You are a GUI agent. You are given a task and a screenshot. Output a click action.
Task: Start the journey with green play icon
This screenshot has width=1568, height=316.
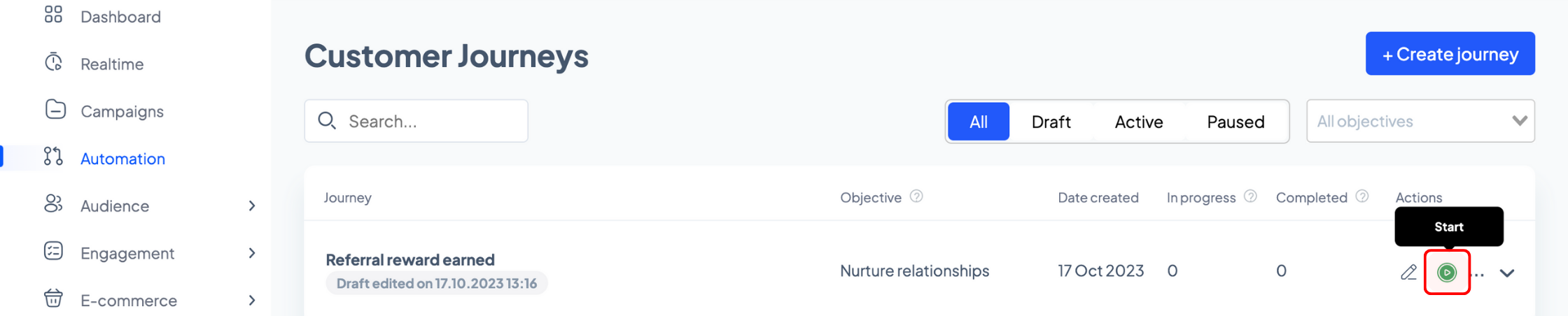[x=1447, y=272]
